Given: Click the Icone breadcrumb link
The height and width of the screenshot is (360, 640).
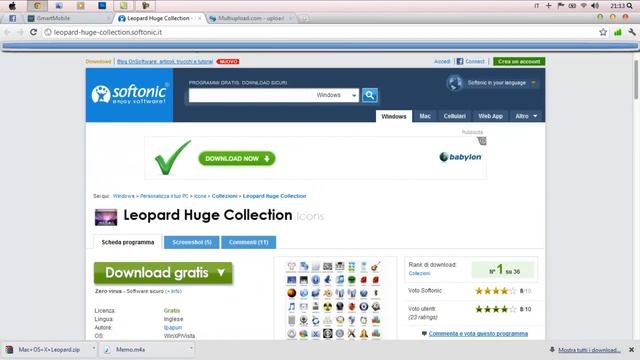Looking at the screenshot, I should [200, 196].
